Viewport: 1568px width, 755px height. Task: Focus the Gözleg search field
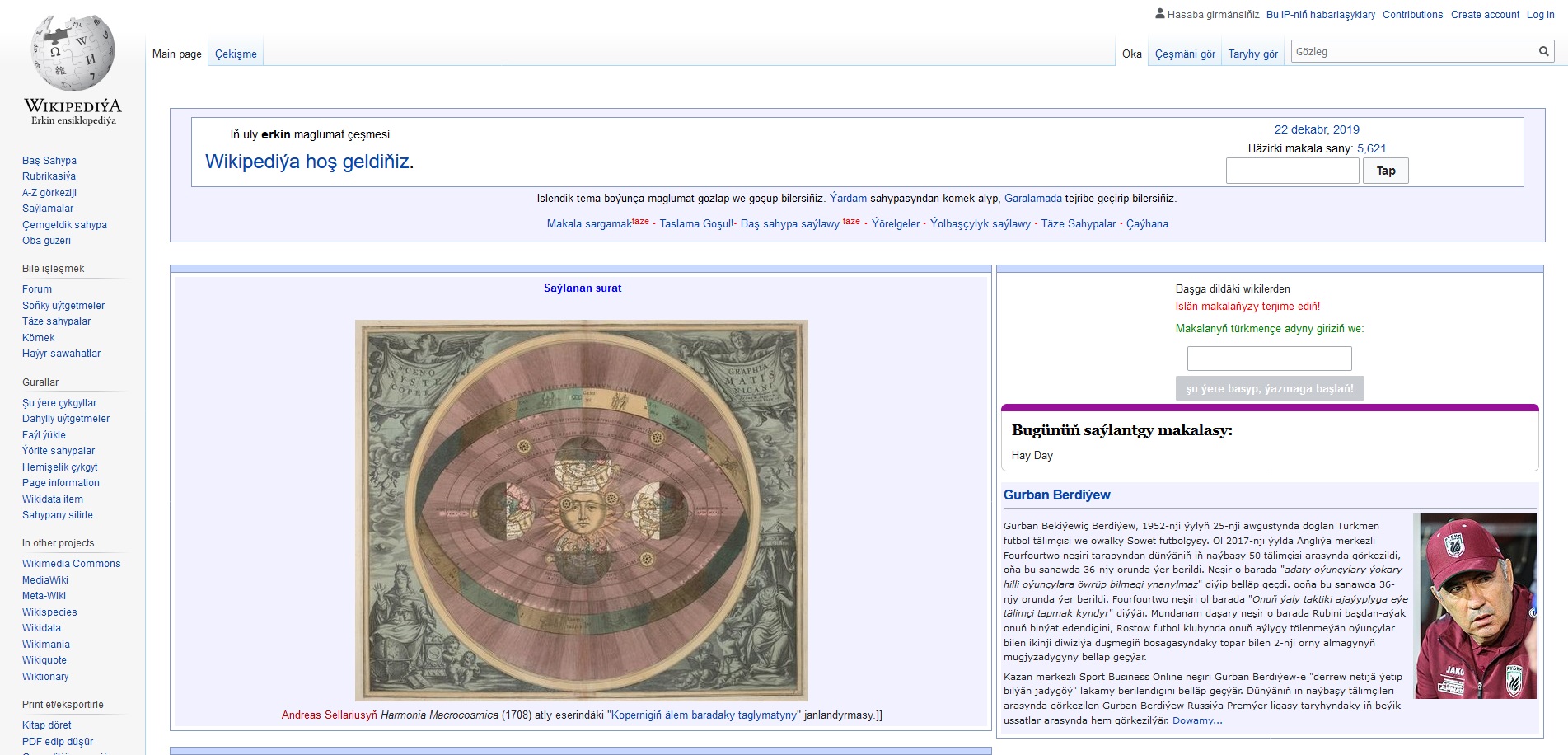pos(1414,52)
